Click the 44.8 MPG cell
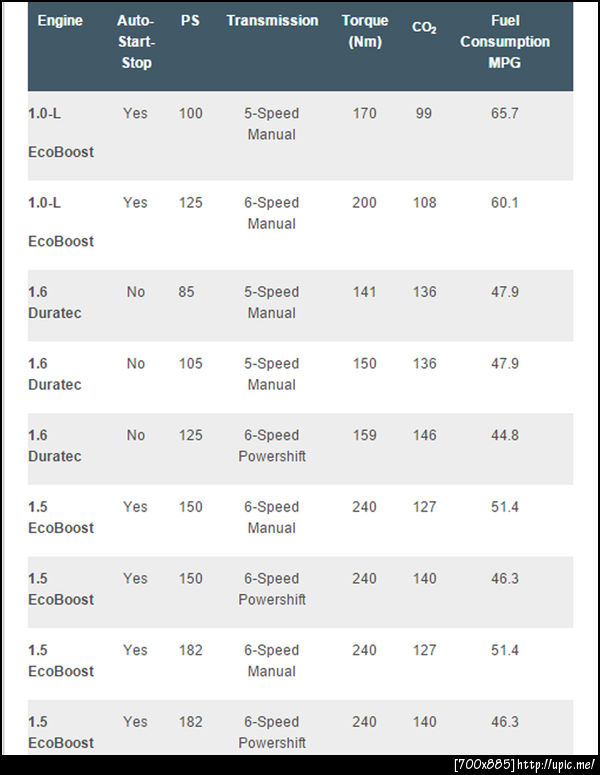Screen dimensions: 600x775 pos(505,435)
